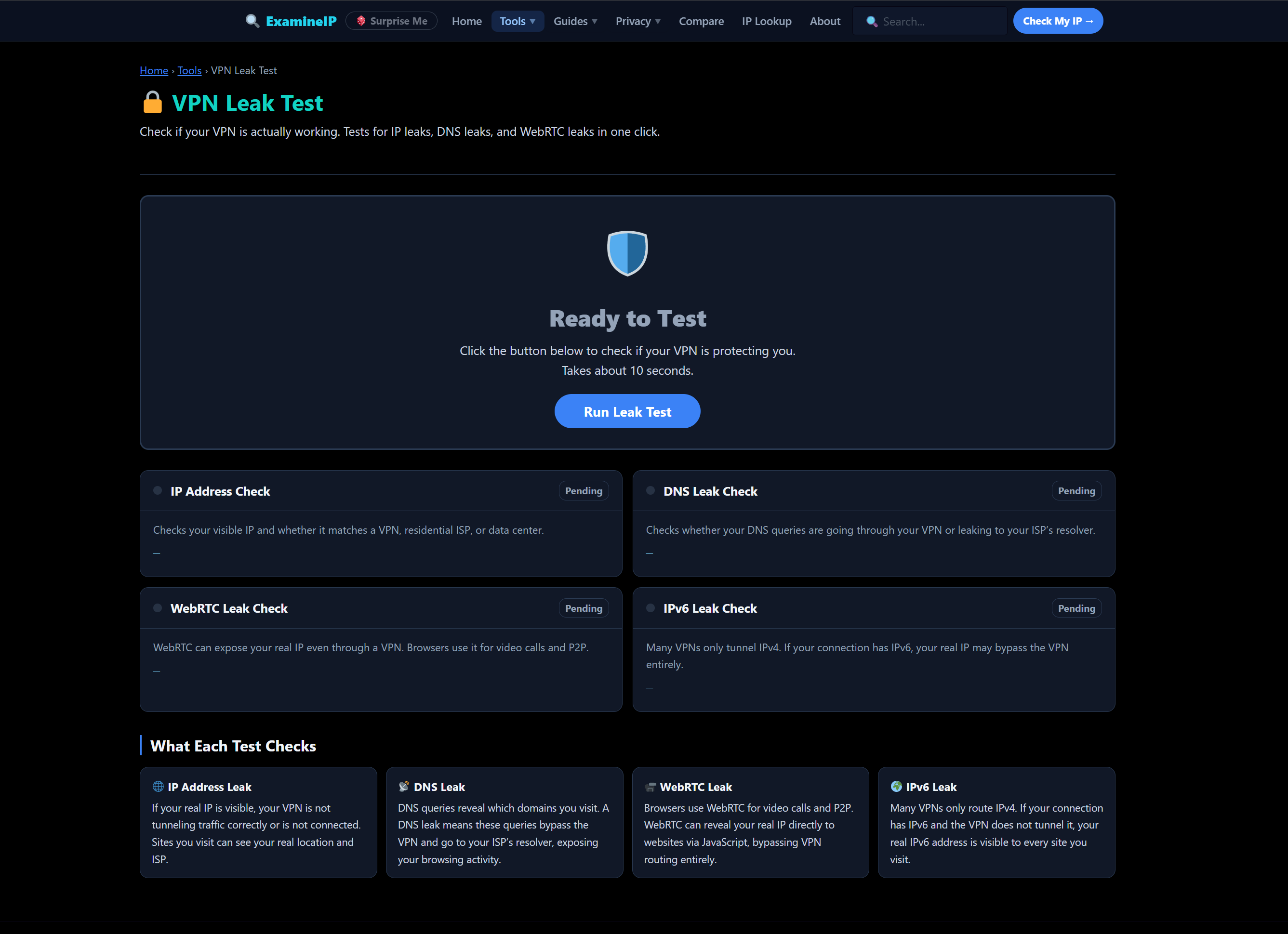Follow the Tools breadcrumb link
Image resolution: width=1288 pixels, height=934 pixels.
coord(189,70)
